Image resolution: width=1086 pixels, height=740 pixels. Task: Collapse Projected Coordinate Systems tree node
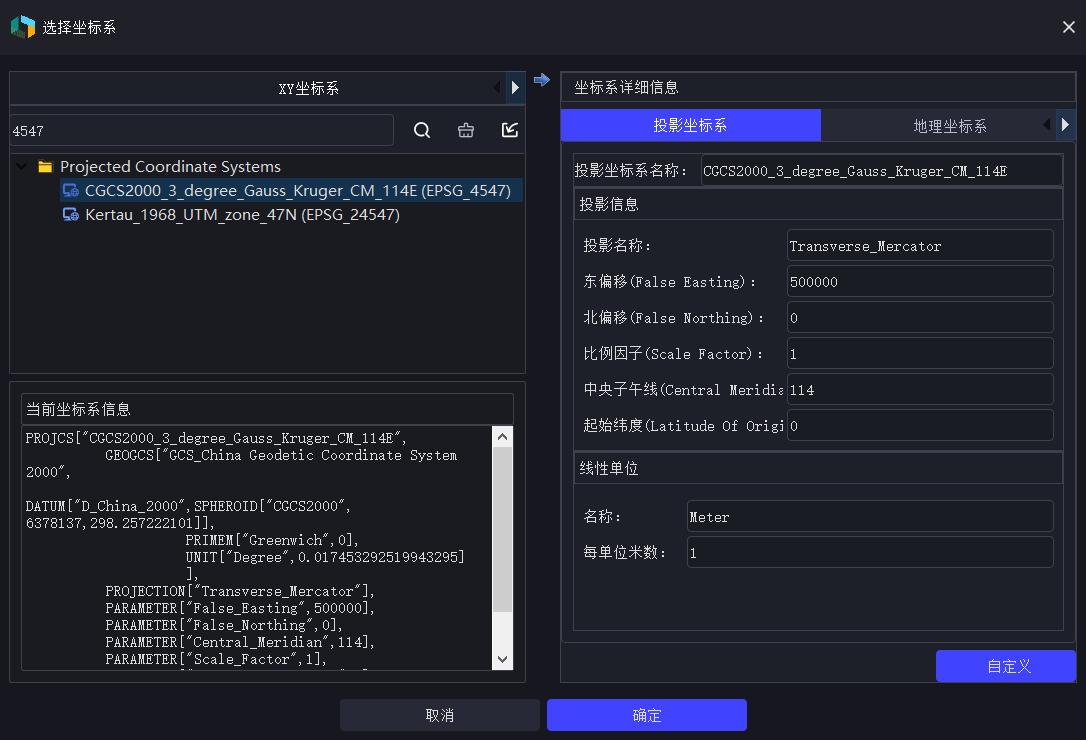(x=22, y=166)
